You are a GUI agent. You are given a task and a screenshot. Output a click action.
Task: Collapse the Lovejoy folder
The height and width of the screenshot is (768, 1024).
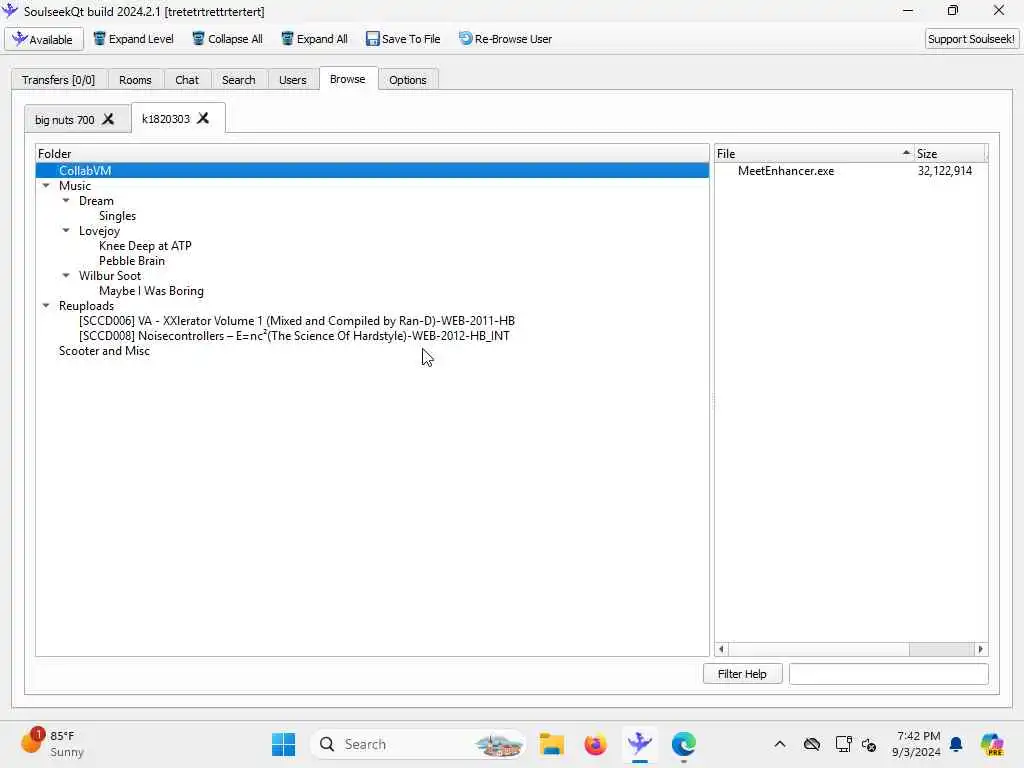66,231
